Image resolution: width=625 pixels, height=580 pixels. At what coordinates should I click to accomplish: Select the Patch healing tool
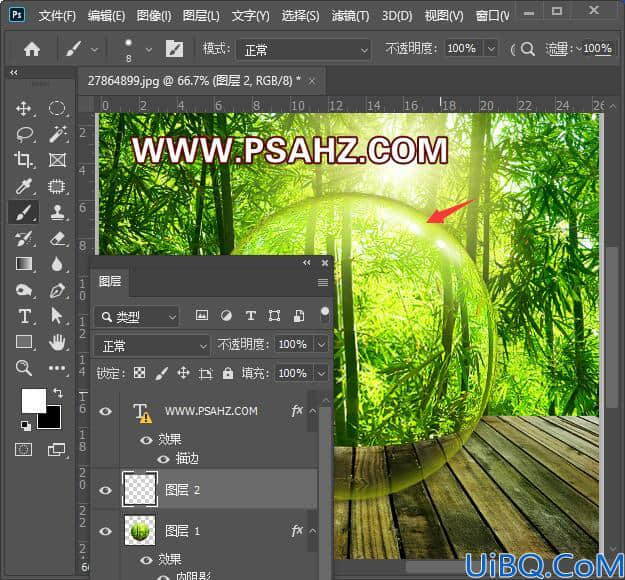point(57,186)
